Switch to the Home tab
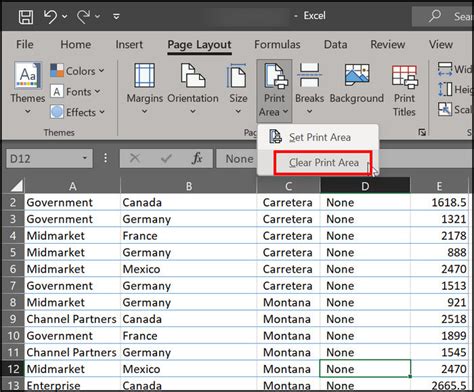Viewport: 474px width, 392px height. pos(76,44)
